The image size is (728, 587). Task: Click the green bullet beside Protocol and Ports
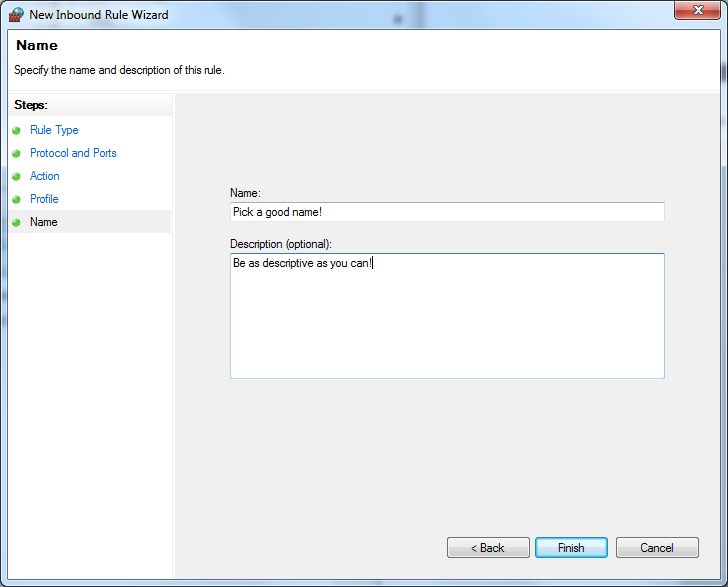[x=16, y=154]
